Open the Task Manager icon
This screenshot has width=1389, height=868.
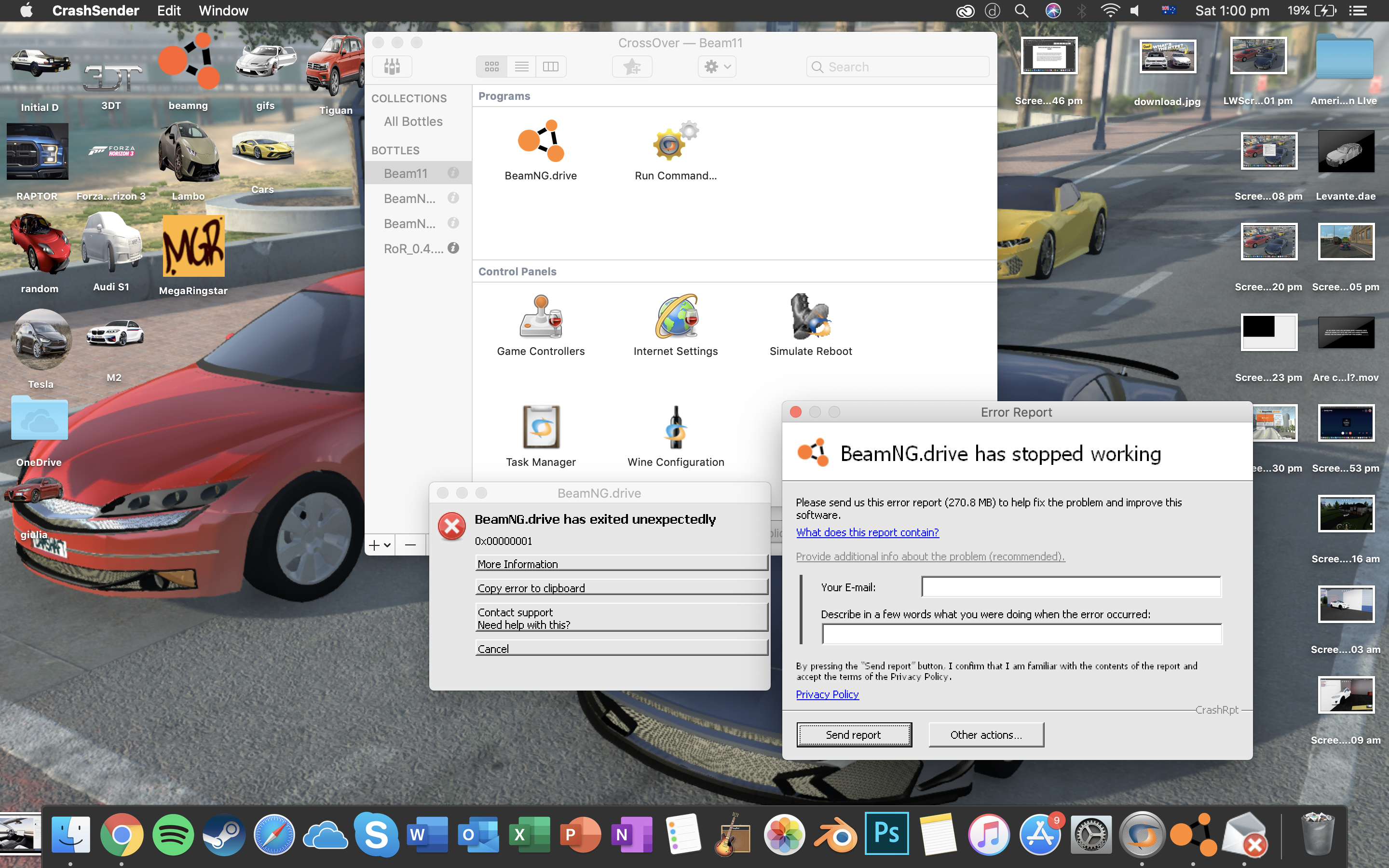(x=540, y=427)
